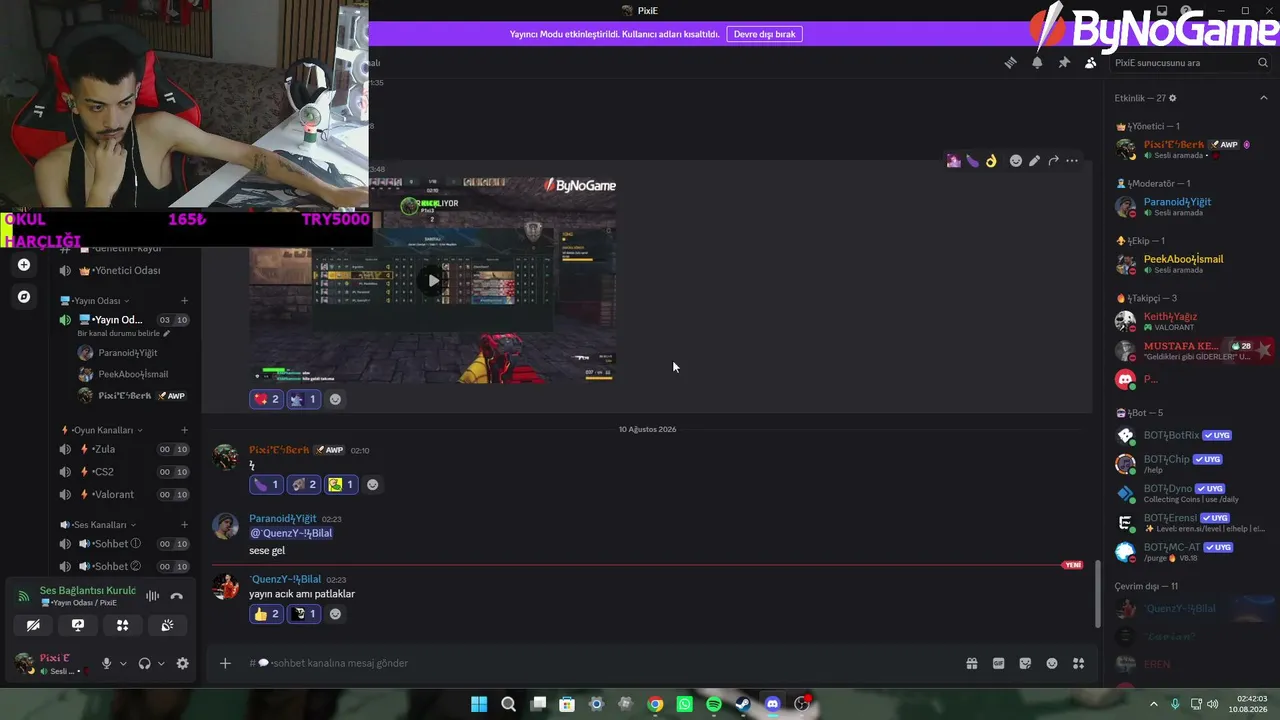Forward the message with arrow icon

[x=1053, y=160]
